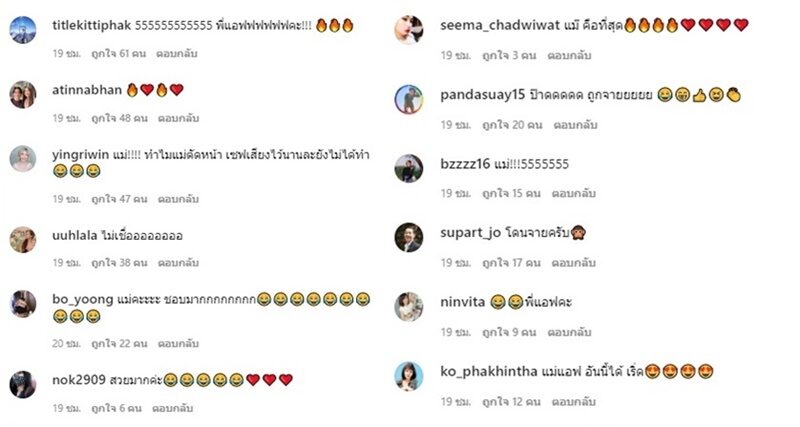800x427 pixels.
Task: Visit bzzzz16's profile via username
Action: click(465, 164)
